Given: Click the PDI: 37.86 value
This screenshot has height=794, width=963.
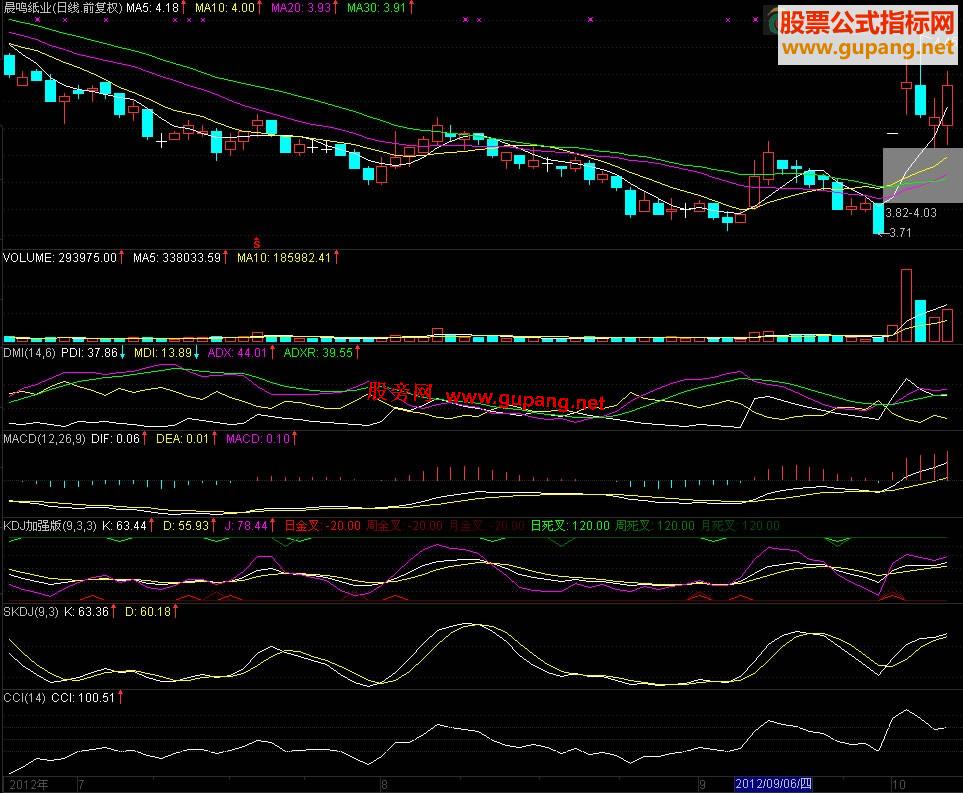Looking at the screenshot, I should (89, 353).
